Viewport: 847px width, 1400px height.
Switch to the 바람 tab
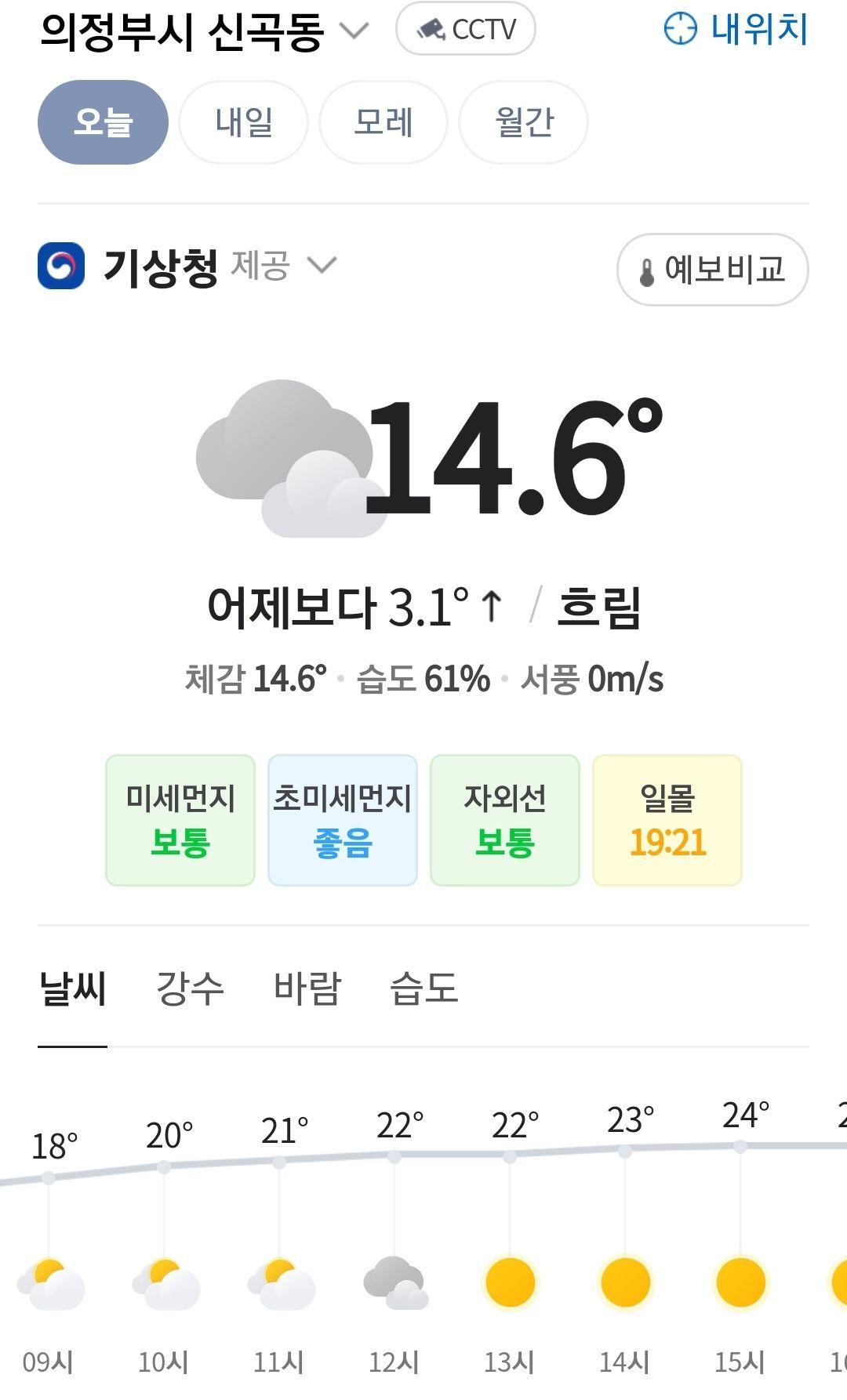click(307, 988)
